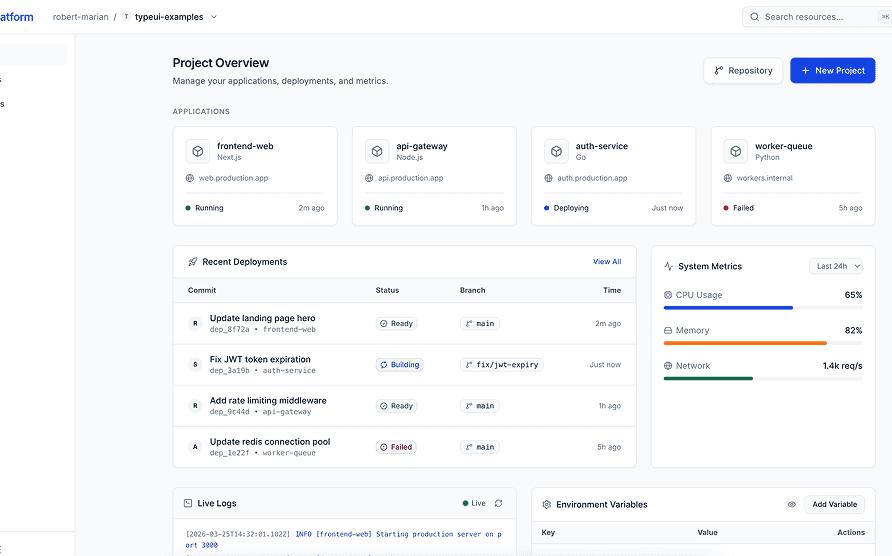Click globe icon next to auth.production.app
The width and height of the screenshot is (892, 556).
tap(548, 178)
